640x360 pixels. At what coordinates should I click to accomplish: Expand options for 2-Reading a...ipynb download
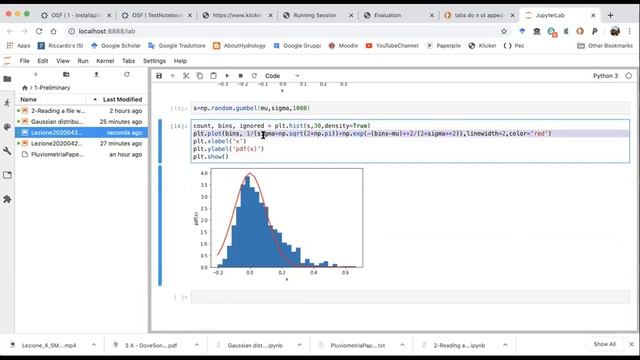[x=505, y=345]
